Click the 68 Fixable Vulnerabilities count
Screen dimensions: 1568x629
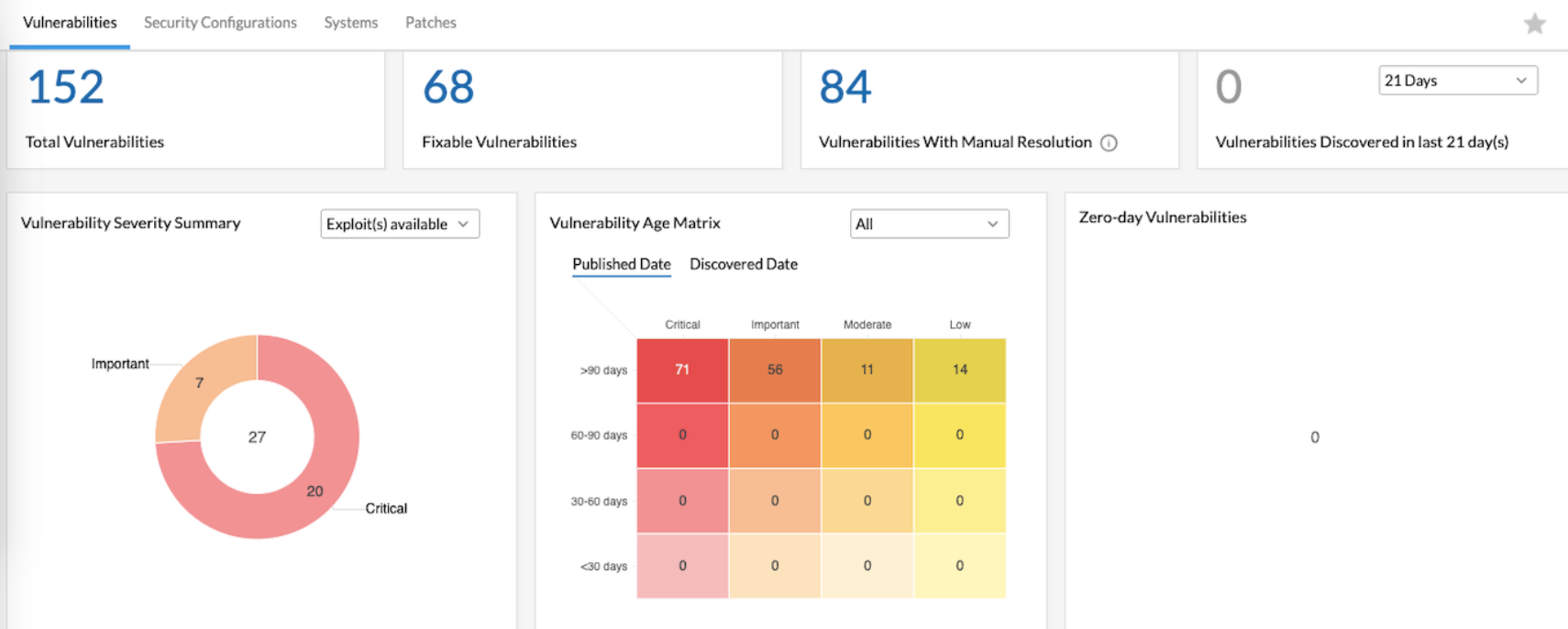point(448,88)
